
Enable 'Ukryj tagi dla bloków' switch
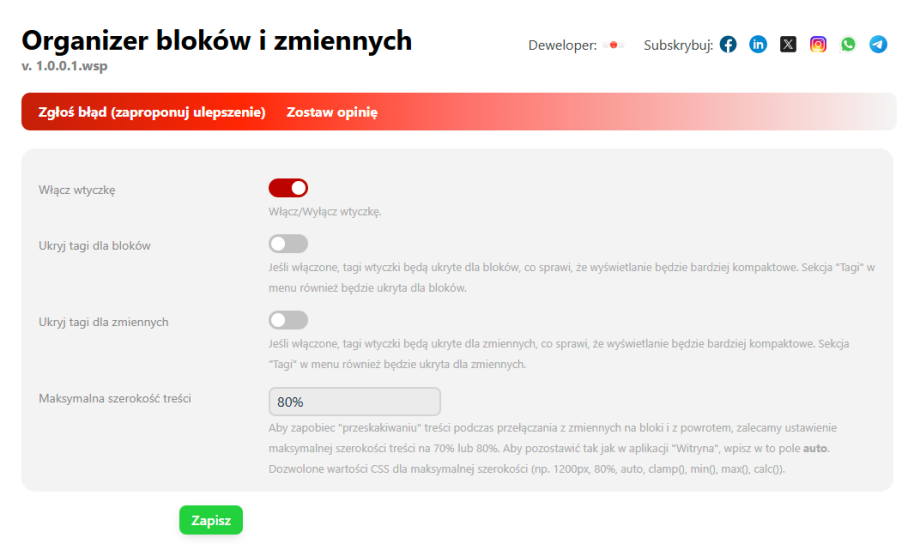coord(288,244)
